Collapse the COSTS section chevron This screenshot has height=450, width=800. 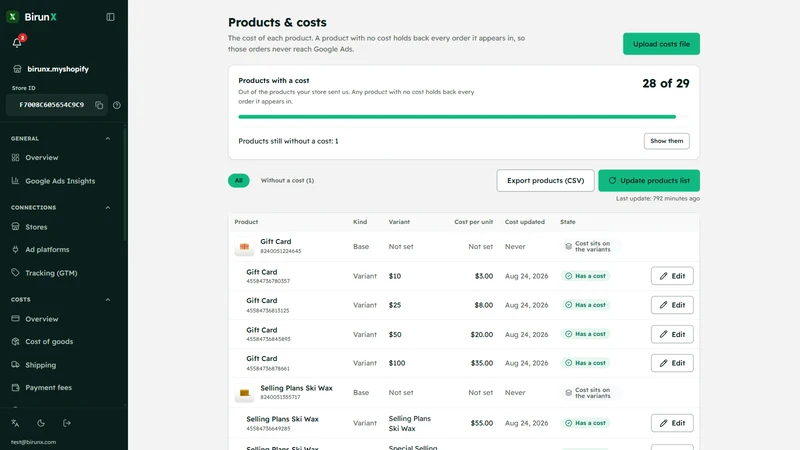coord(108,299)
